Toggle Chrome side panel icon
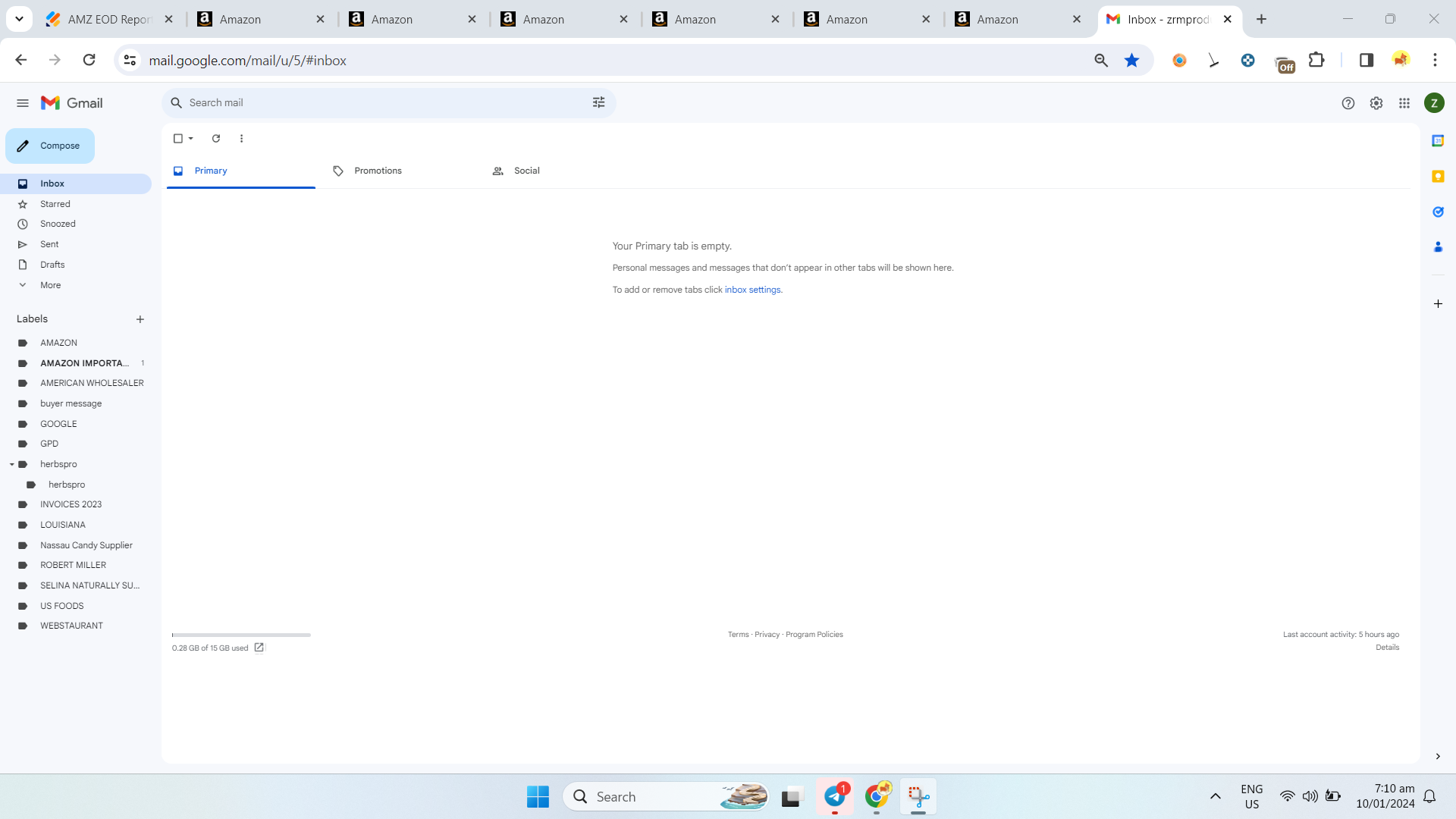The image size is (1456, 819). [1367, 60]
